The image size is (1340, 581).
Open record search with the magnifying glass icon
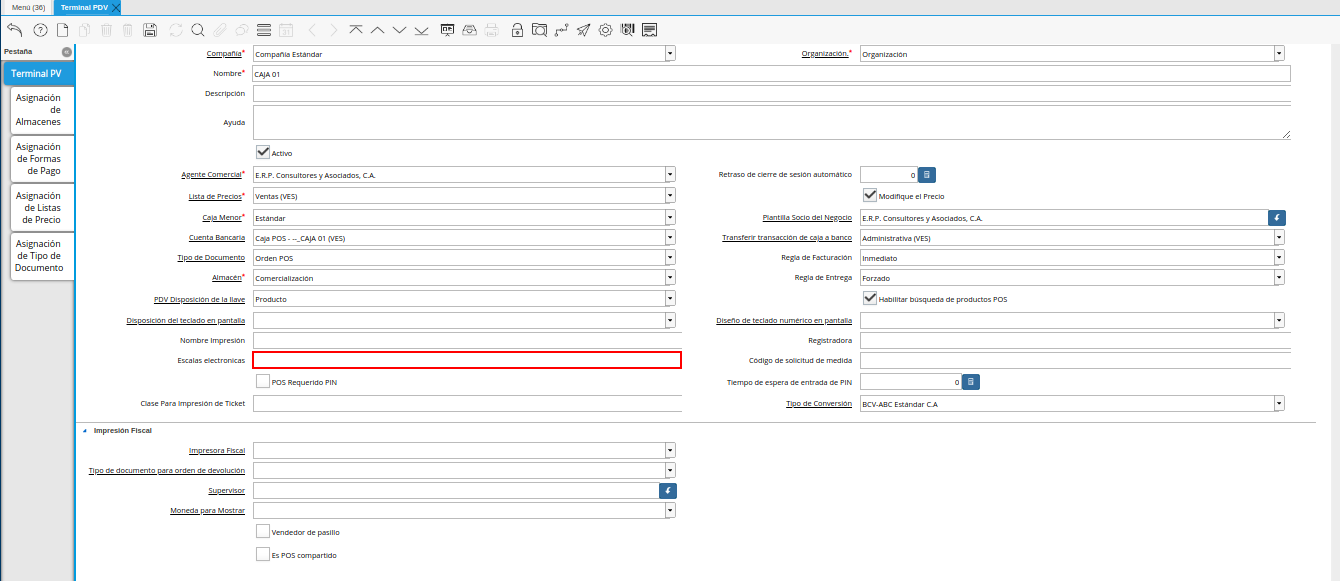[197, 30]
